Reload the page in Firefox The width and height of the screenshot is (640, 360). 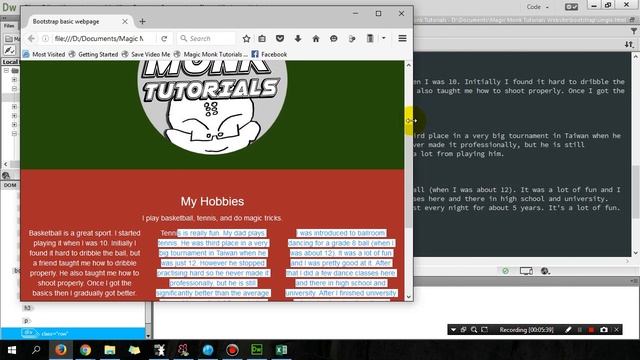coord(164,38)
